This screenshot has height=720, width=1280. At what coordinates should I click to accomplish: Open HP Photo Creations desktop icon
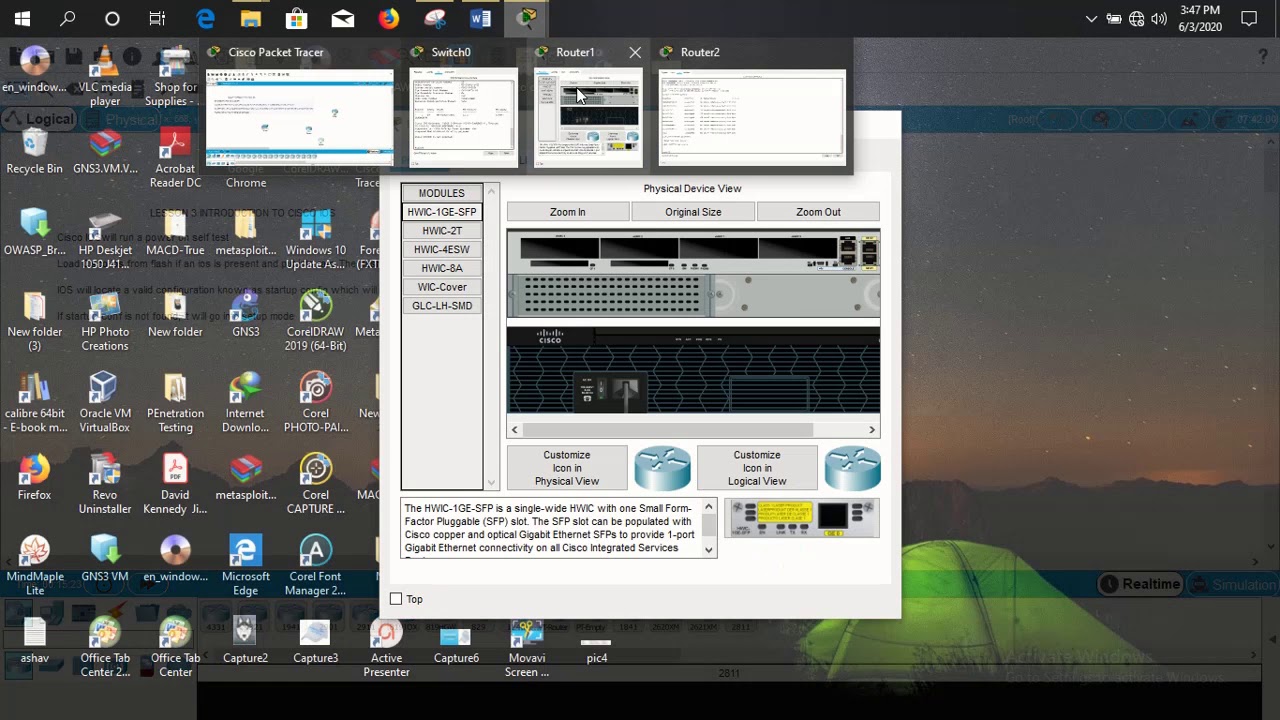pyautogui.click(x=104, y=322)
